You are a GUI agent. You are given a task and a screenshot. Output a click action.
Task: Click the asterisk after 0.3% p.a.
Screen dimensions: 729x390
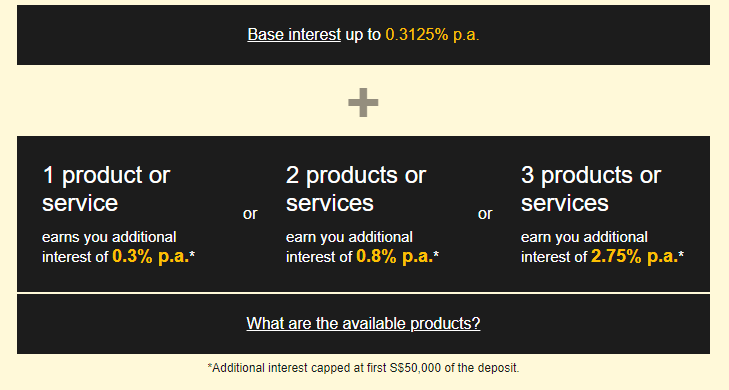[x=192, y=254]
